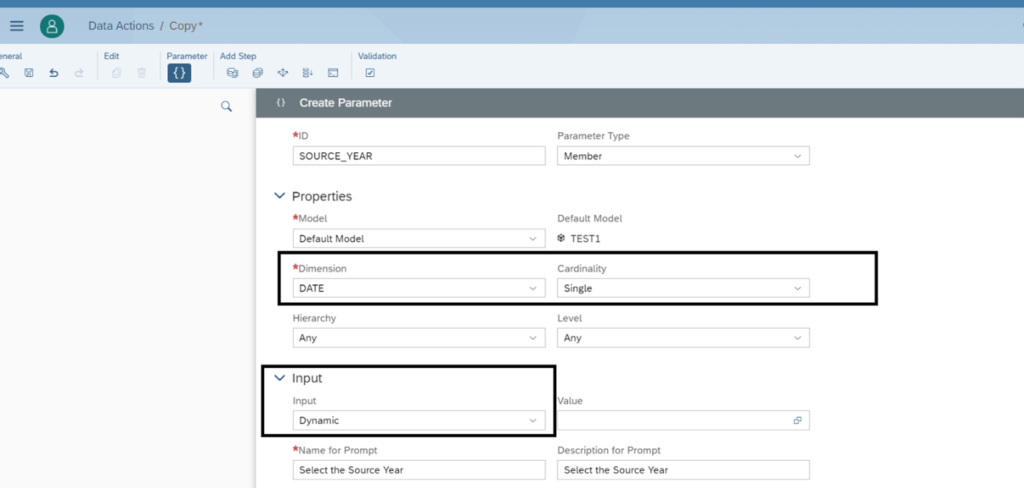The image size is (1024, 488).
Task: Open data action settings wrench icon
Action: coord(4,73)
